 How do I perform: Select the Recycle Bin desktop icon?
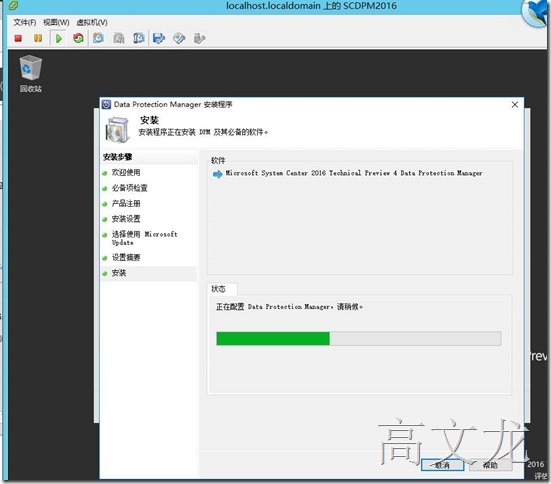(x=31, y=74)
